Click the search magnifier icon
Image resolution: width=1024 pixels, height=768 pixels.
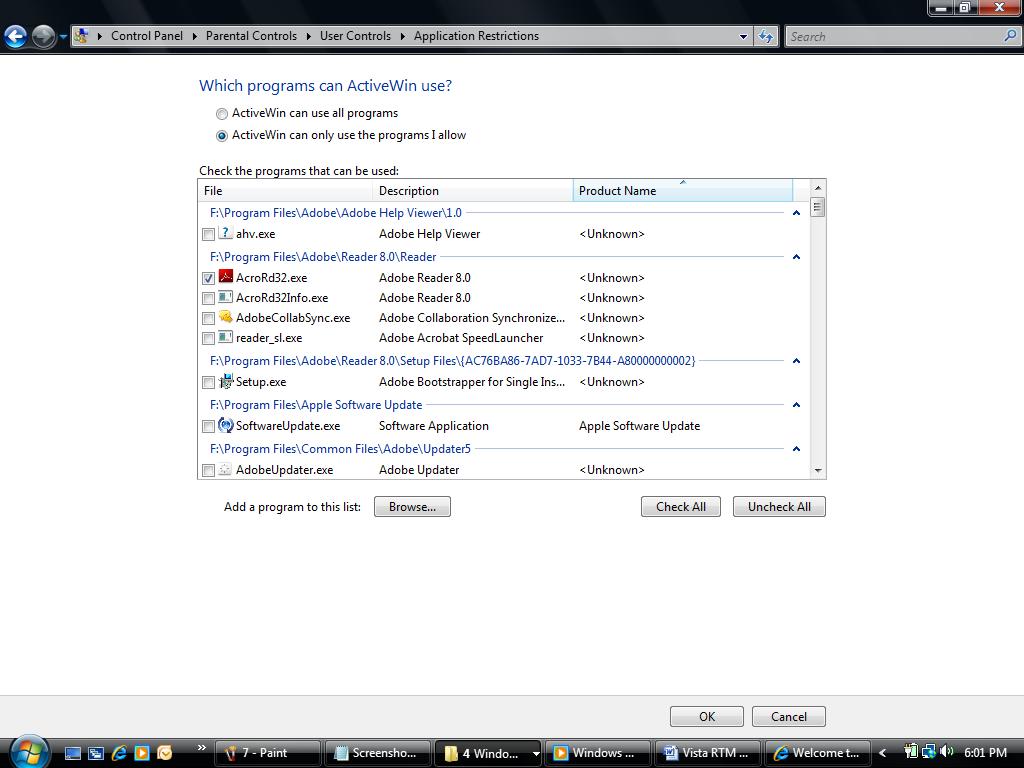click(1010, 37)
